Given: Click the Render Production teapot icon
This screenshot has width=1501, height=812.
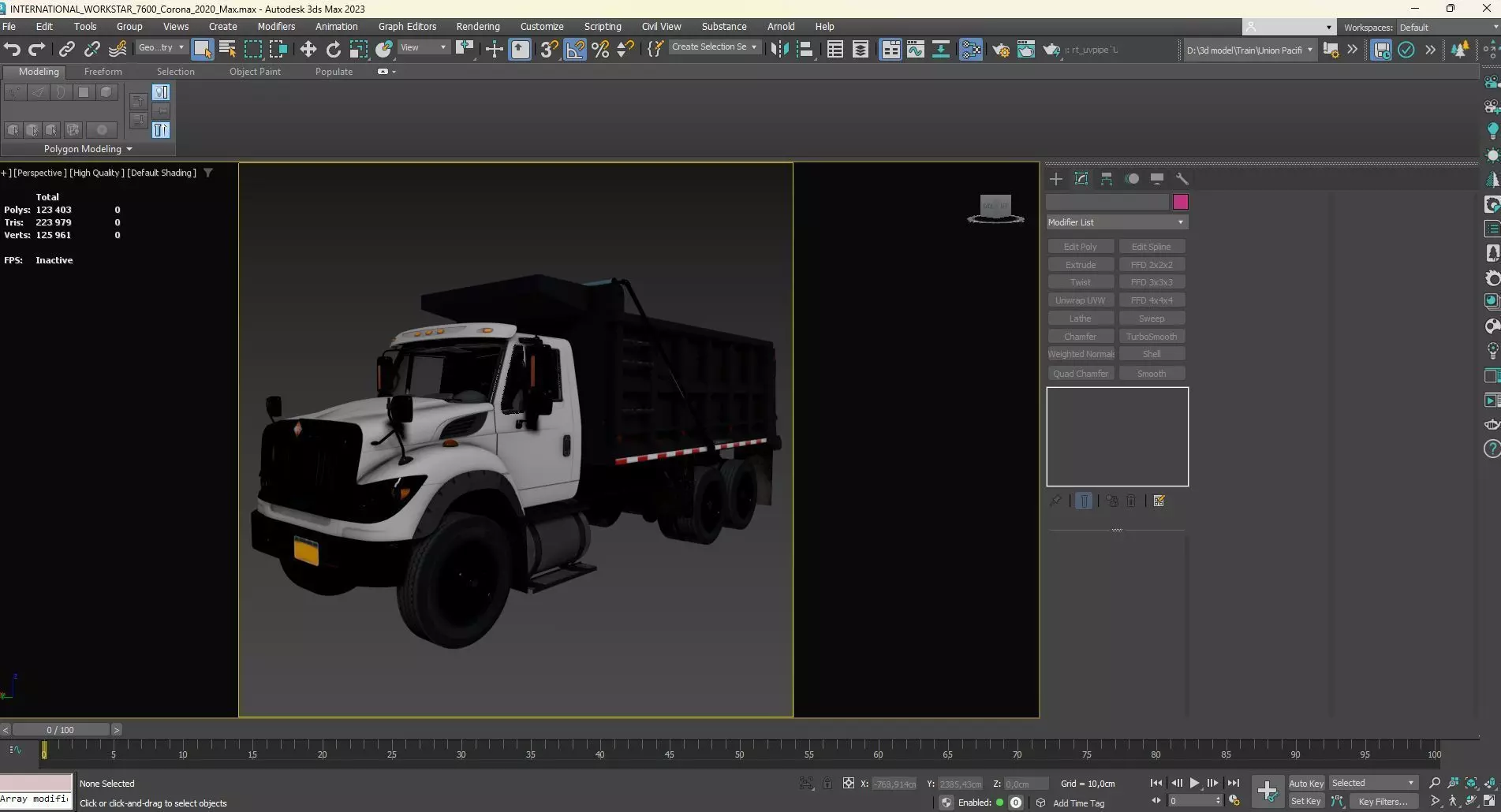Looking at the screenshot, I should [1051, 49].
